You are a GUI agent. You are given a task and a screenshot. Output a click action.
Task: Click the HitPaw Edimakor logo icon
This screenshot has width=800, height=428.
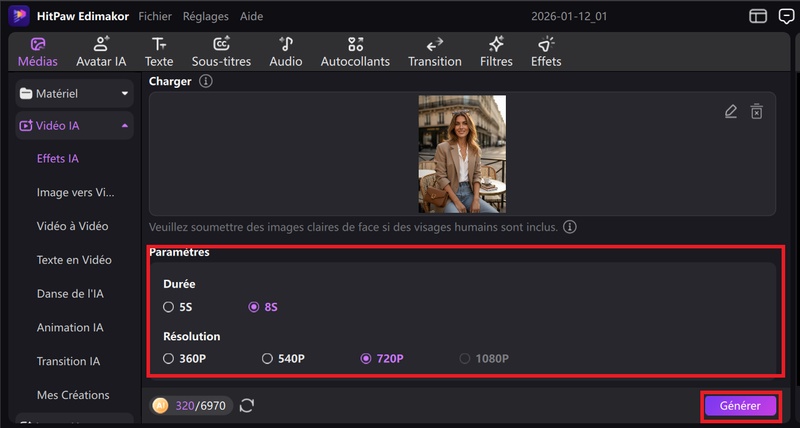pyautogui.click(x=19, y=16)
